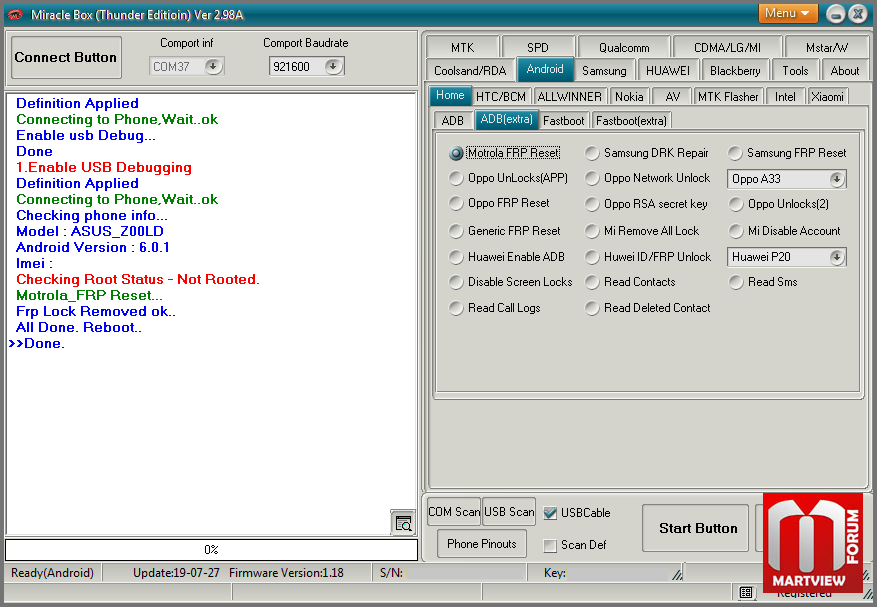Open the Fastboot sub-tab
Screen dimensions: 877x607
(x=564, y=120)
